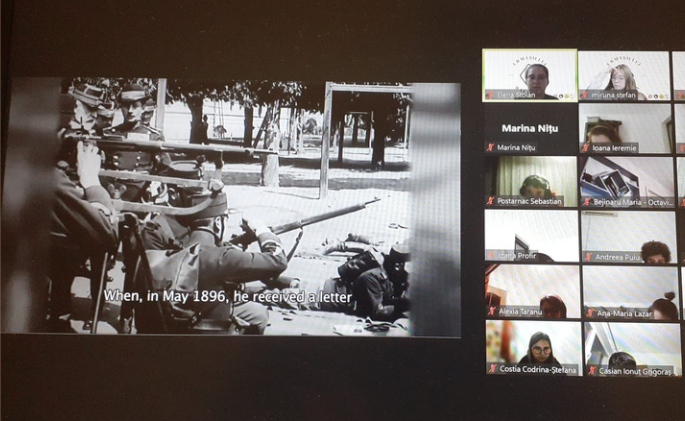
Task: Select miruna stefan's video tile
Action: [624, 76]
